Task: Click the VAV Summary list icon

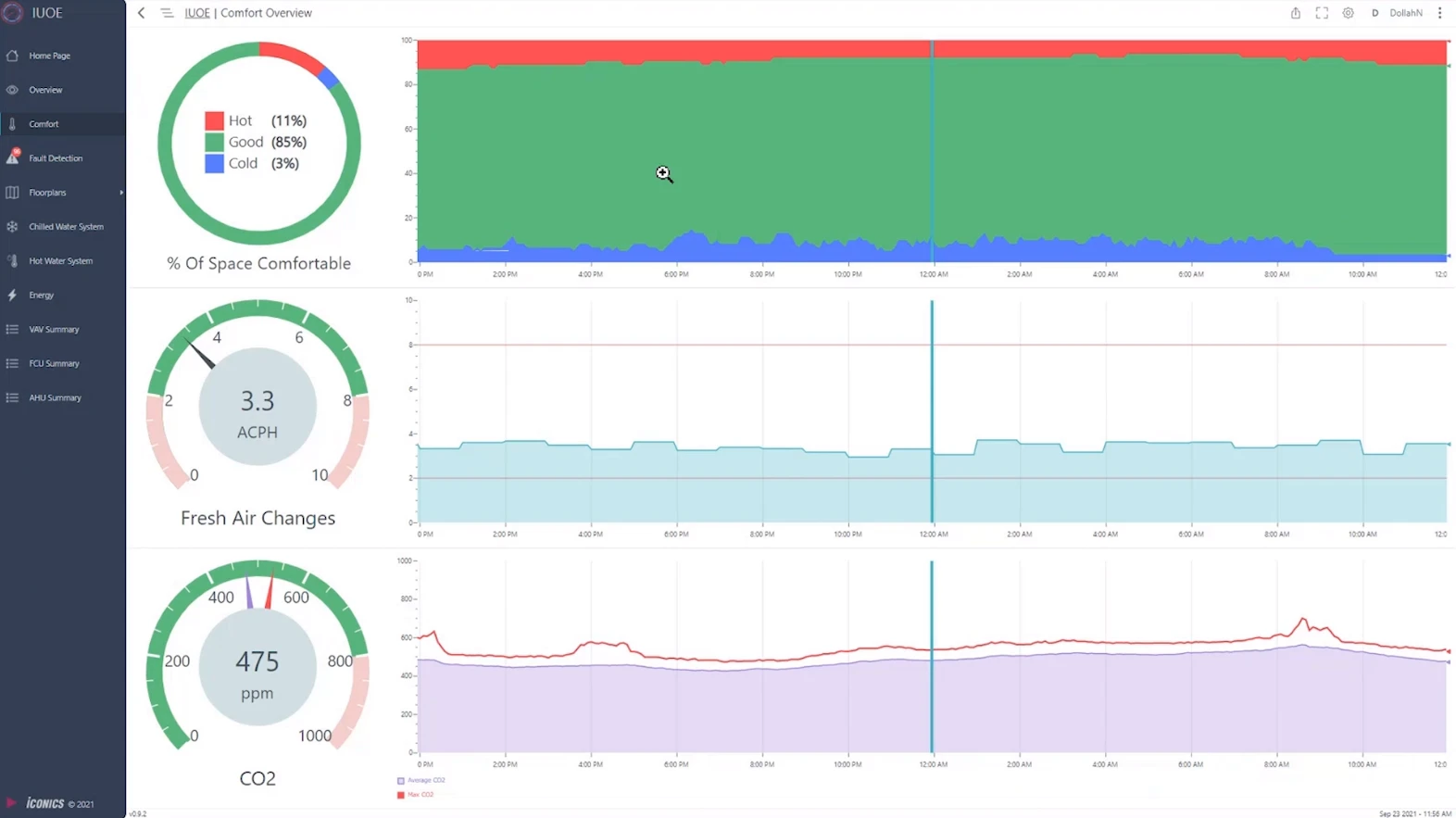Action: coord(12,330)
